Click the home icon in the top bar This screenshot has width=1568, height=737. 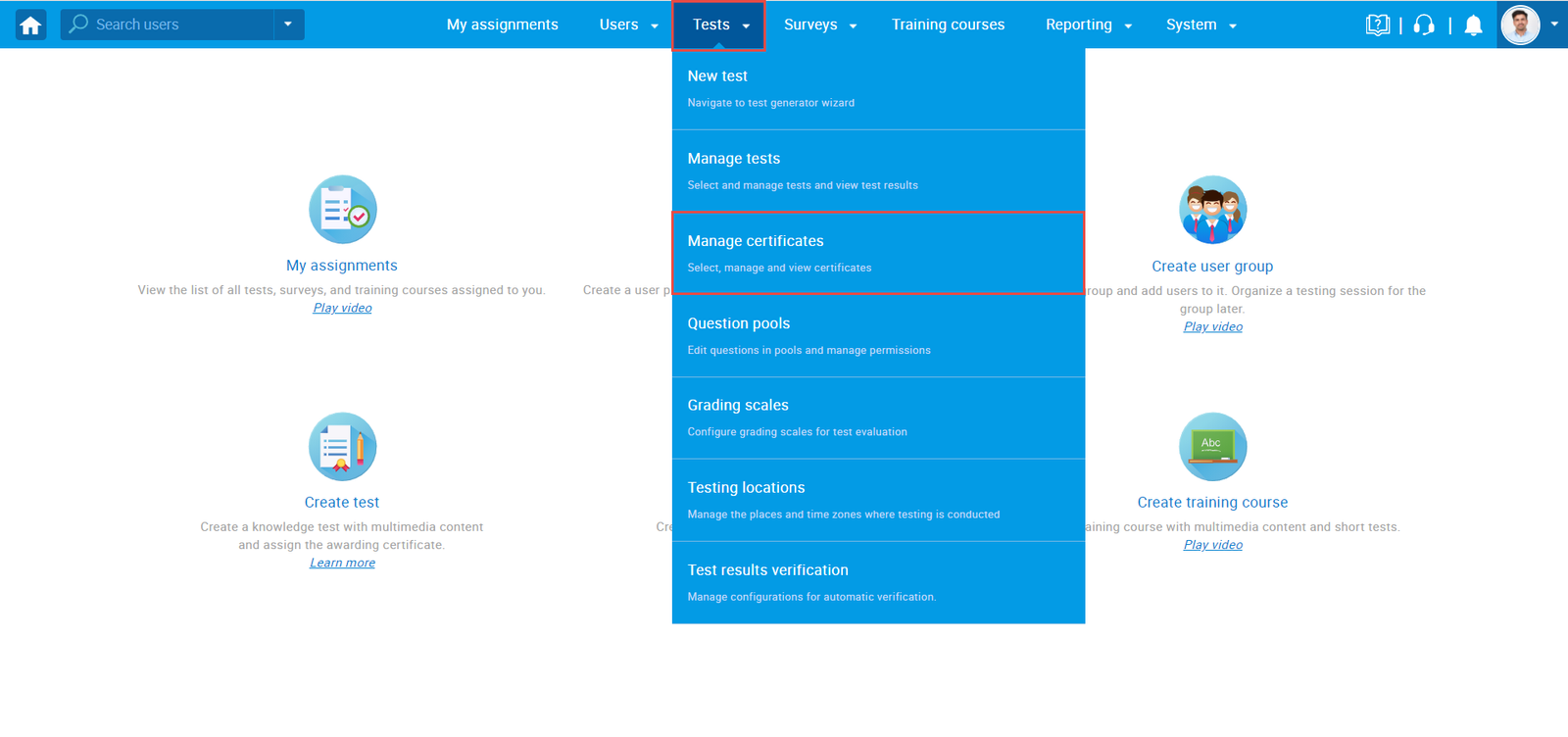click(30, 25)
